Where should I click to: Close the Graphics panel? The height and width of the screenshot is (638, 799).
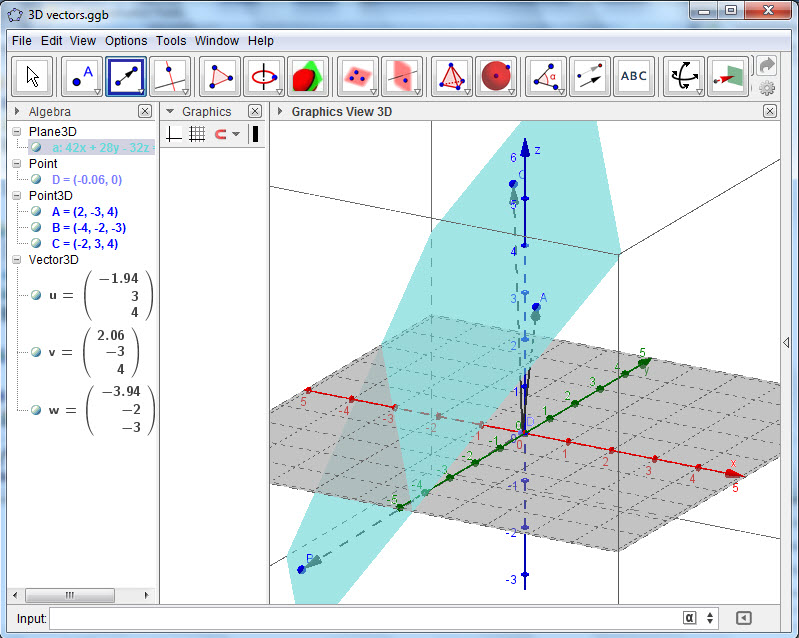pos(255,111)
